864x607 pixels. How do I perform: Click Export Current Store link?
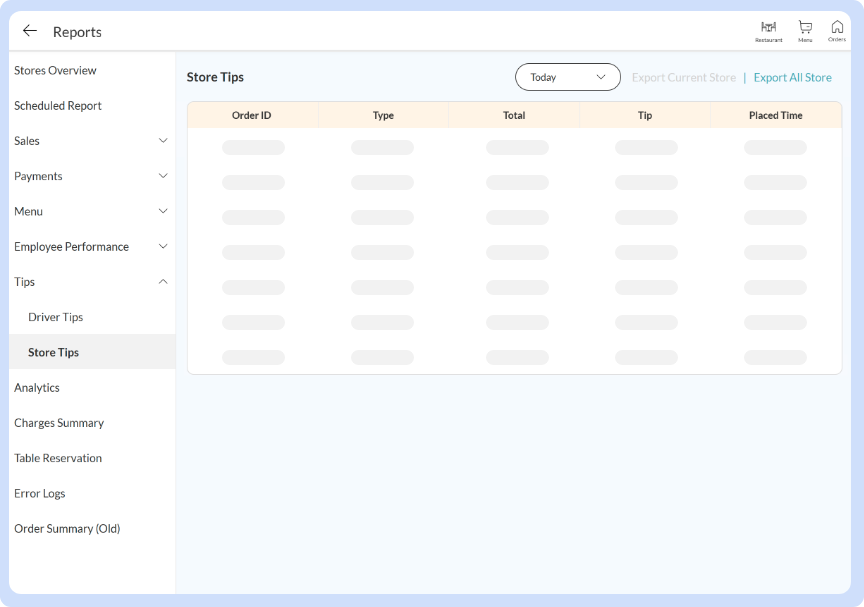pos(683,78)
